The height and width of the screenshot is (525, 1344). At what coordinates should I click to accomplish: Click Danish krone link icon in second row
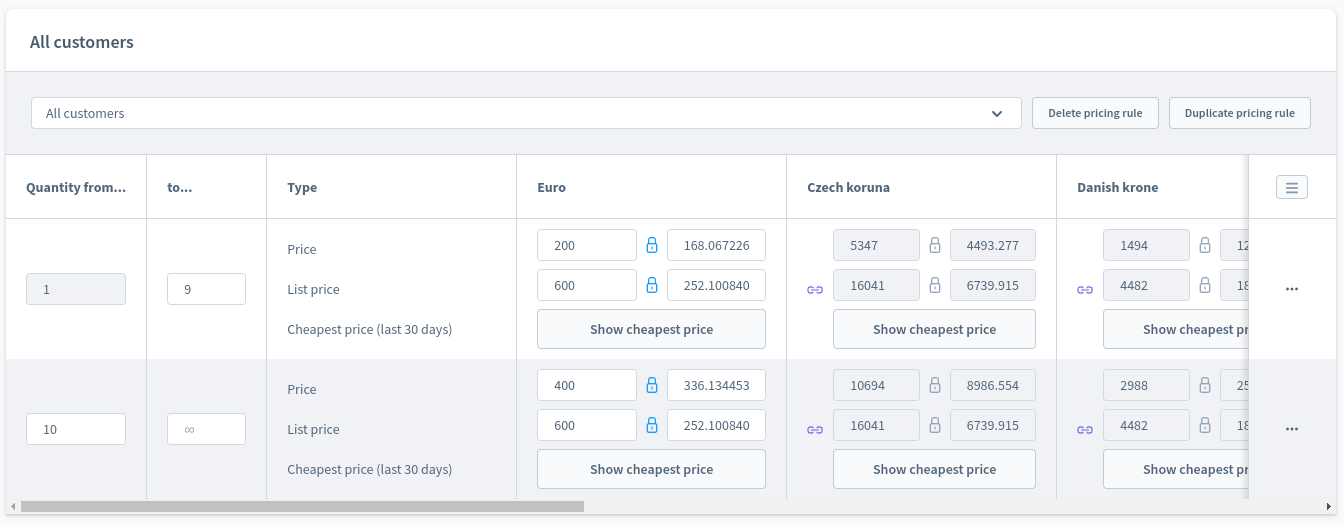[1085, 429]
